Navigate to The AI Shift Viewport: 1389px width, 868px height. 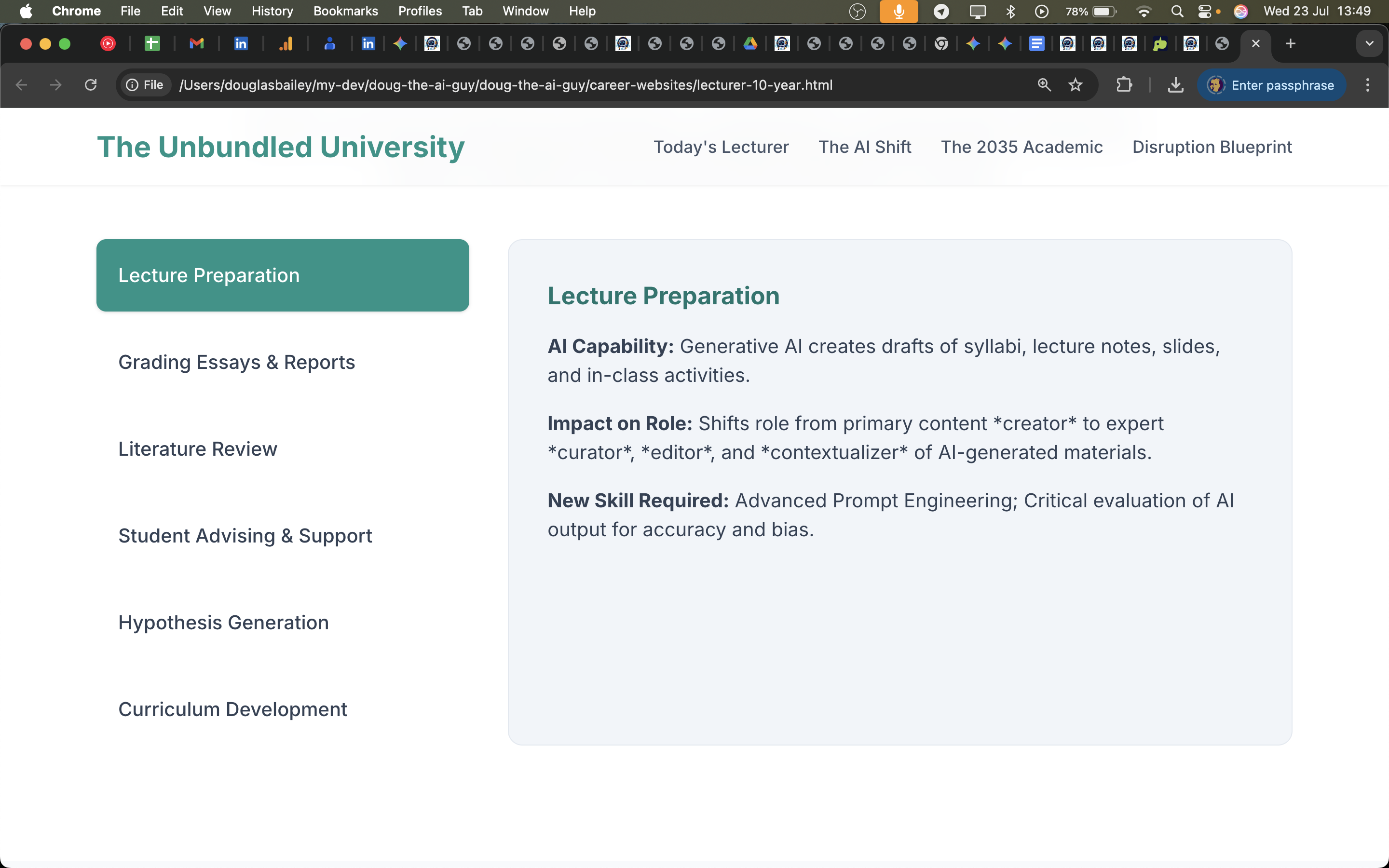865,147
